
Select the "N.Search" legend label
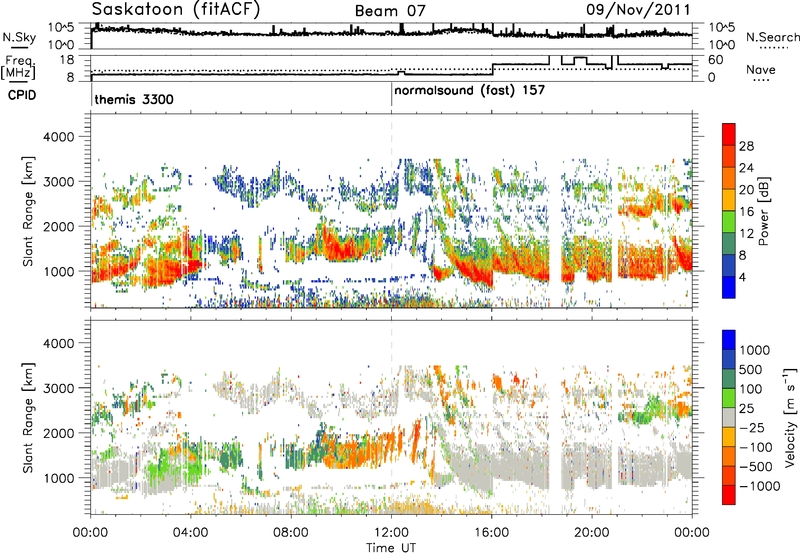[x=772, y=37]
